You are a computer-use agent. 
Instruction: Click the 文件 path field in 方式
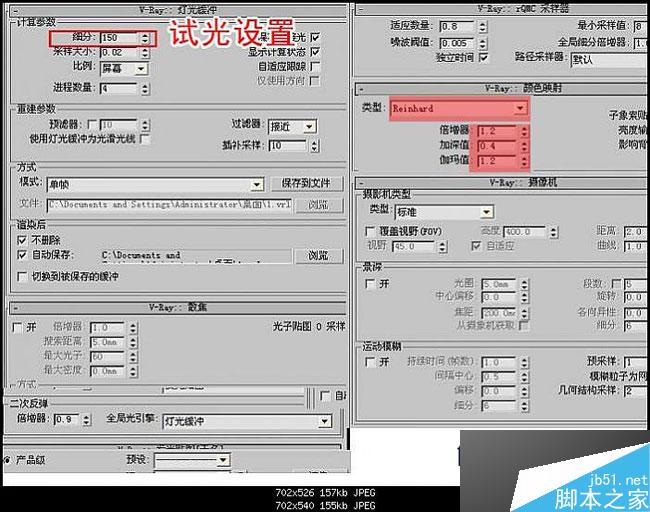[169, 205]
